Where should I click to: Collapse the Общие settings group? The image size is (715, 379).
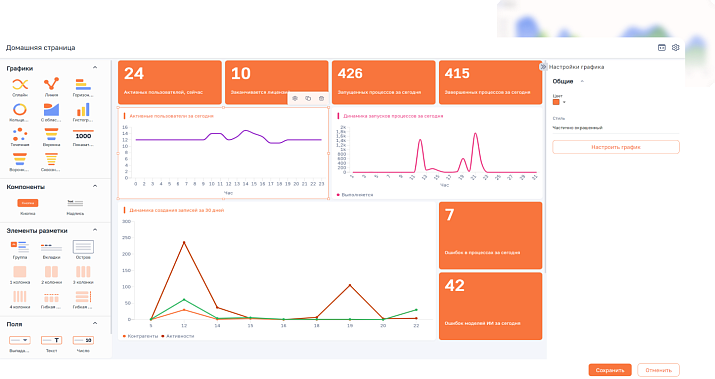[582, 81]
